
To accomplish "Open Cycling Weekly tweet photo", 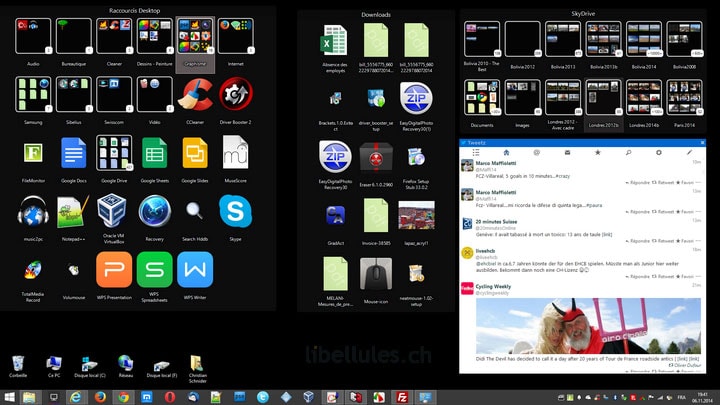I will point(588,326).
